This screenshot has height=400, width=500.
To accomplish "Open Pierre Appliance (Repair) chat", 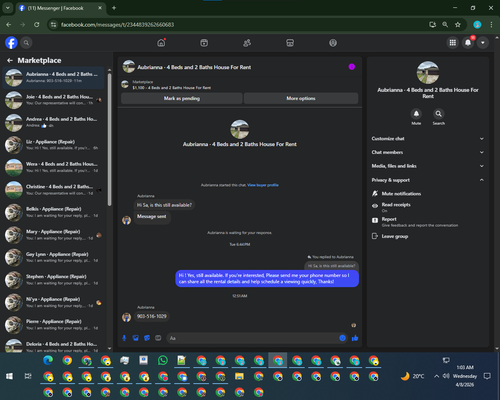I will point(54,325).
